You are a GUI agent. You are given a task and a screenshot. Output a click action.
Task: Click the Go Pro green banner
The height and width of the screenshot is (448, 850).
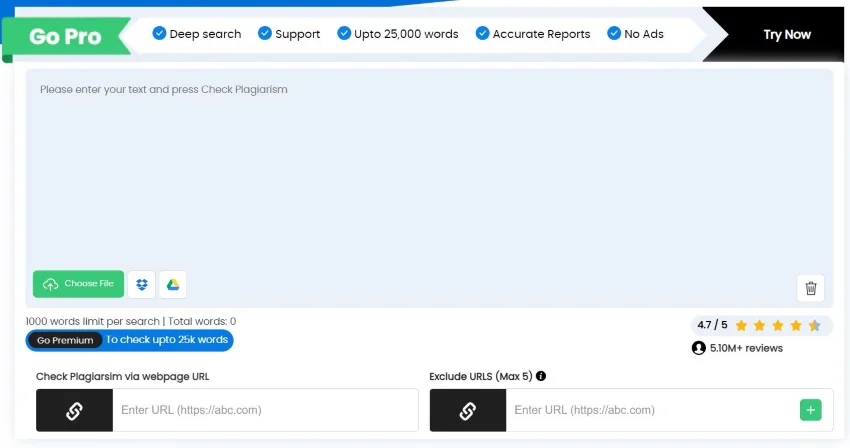click(x=66, y=36)
